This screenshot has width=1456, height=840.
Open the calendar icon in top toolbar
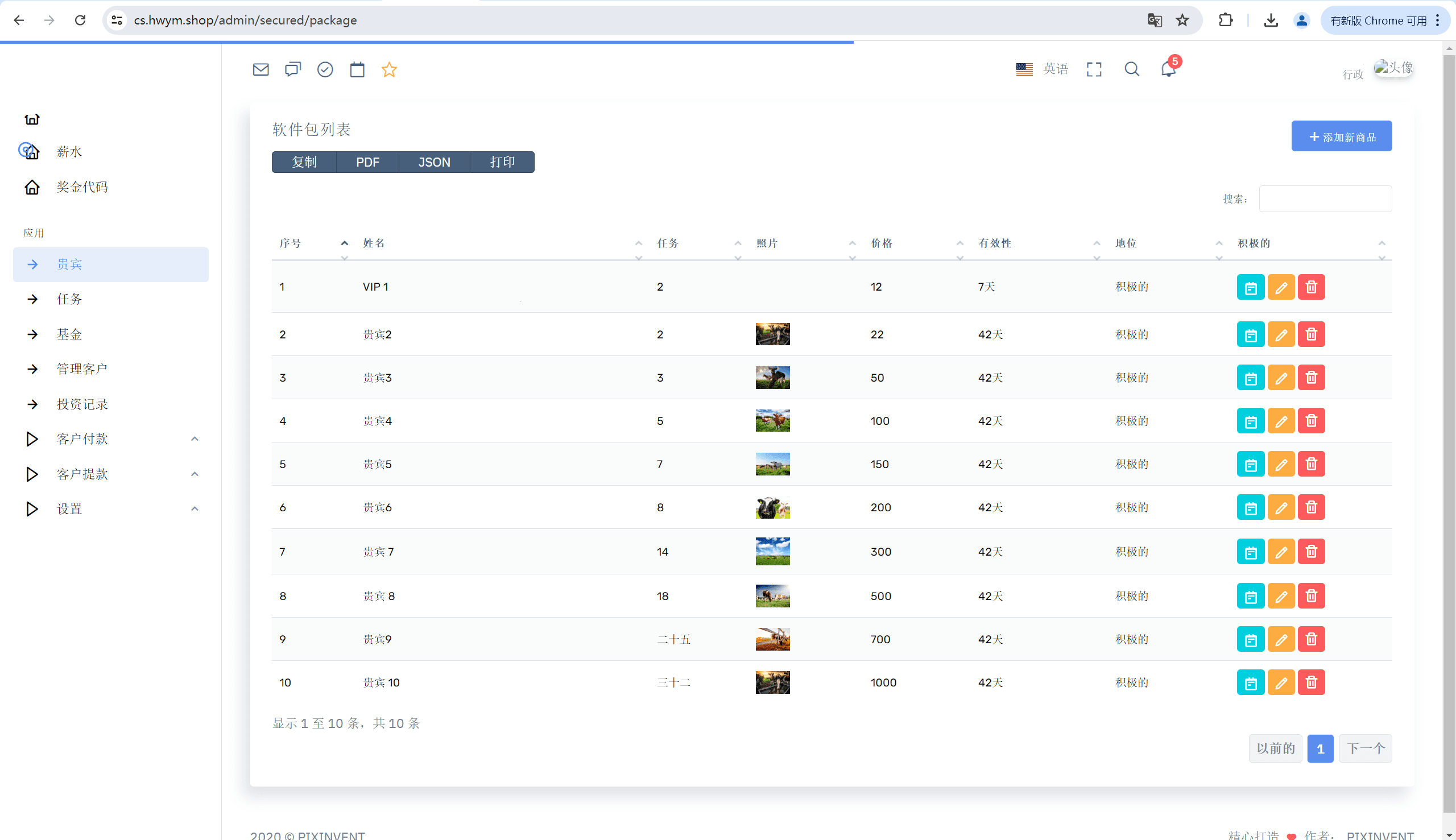point(357,70)
